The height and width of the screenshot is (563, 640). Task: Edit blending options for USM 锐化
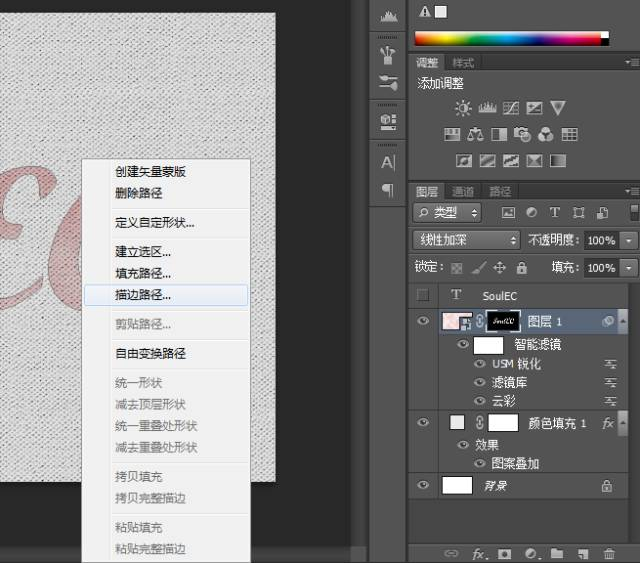[x=610, y=364]
